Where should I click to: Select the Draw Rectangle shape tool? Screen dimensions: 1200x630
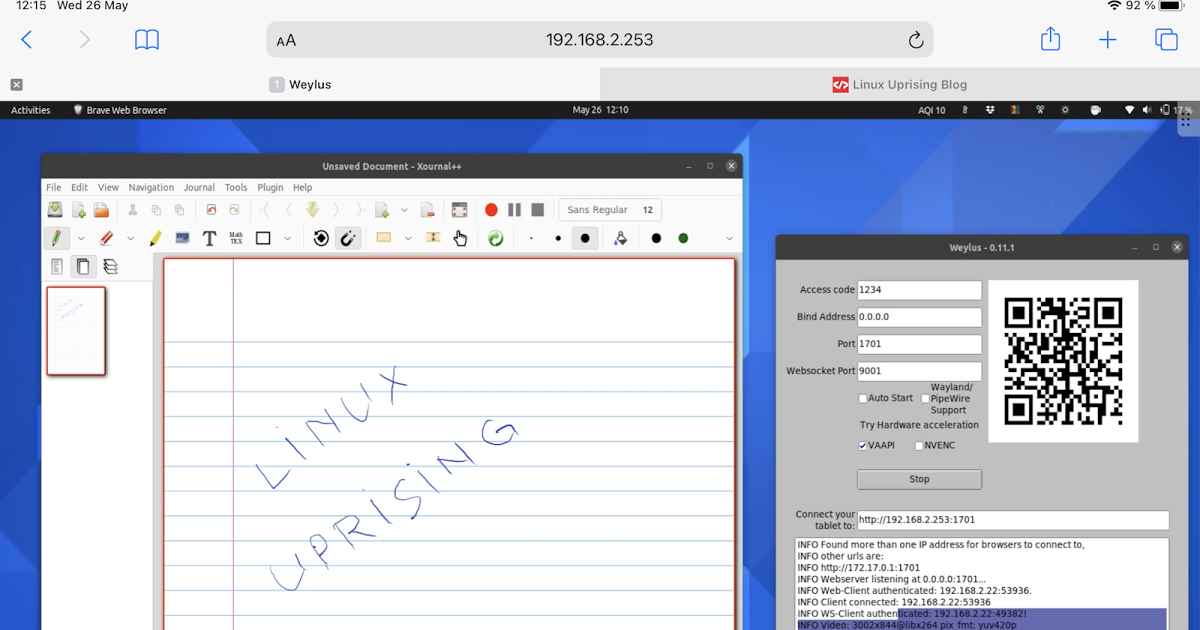[x=263, y=238]
